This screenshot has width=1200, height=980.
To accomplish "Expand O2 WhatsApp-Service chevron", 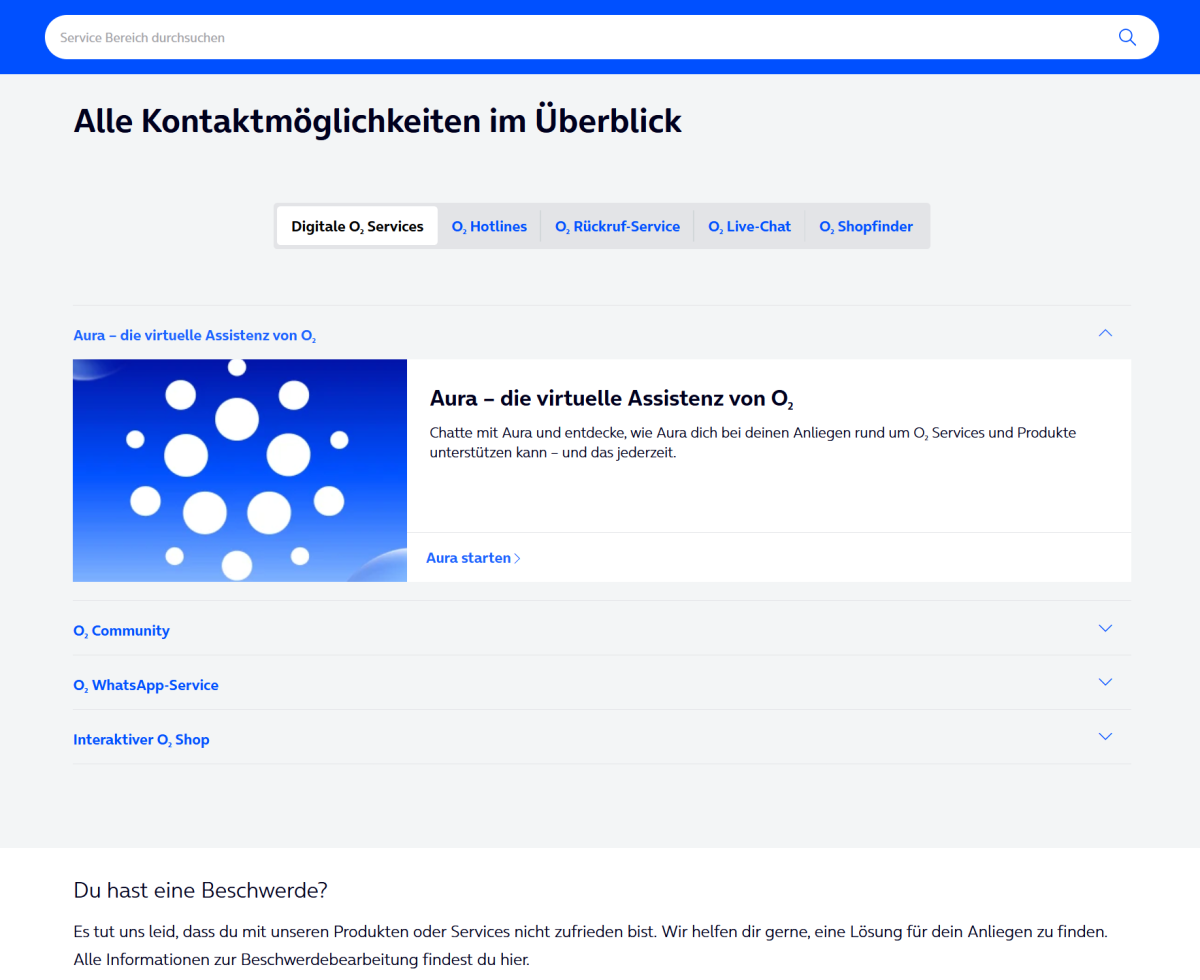I will [1105, 682].
